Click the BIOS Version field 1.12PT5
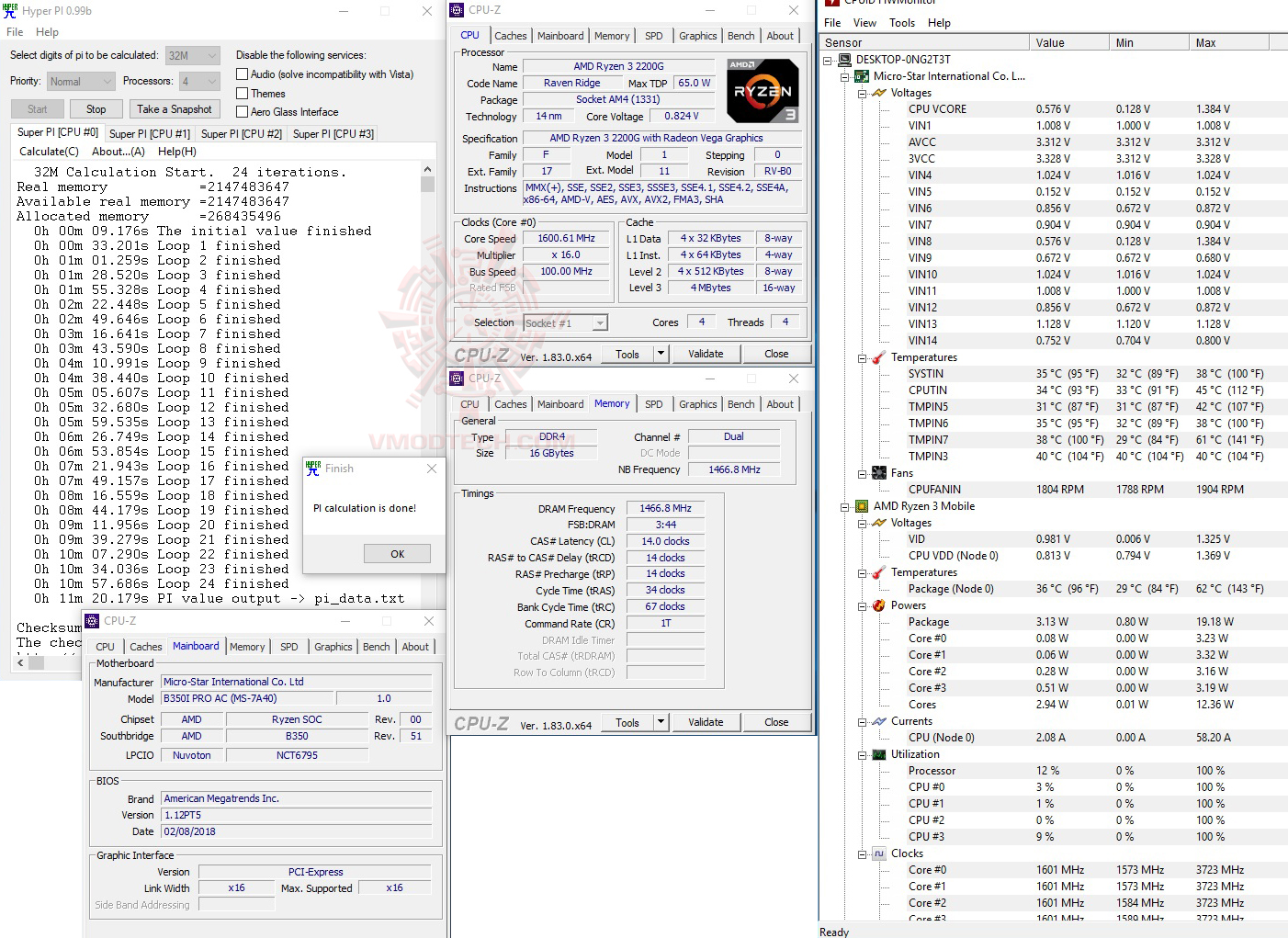The image size is (1288, 938). tap(297, 815)
